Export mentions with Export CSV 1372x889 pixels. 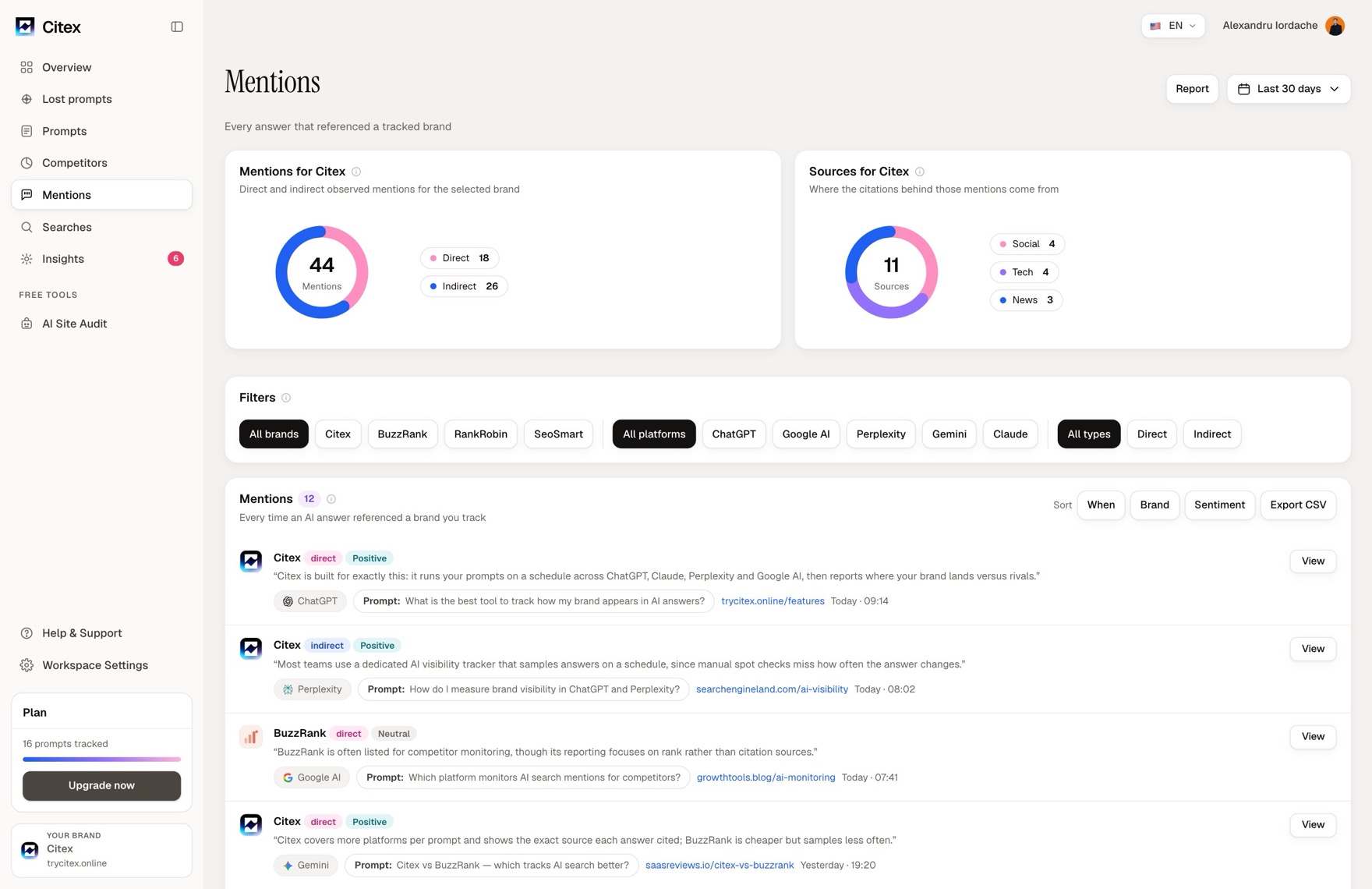point(1298,505)
